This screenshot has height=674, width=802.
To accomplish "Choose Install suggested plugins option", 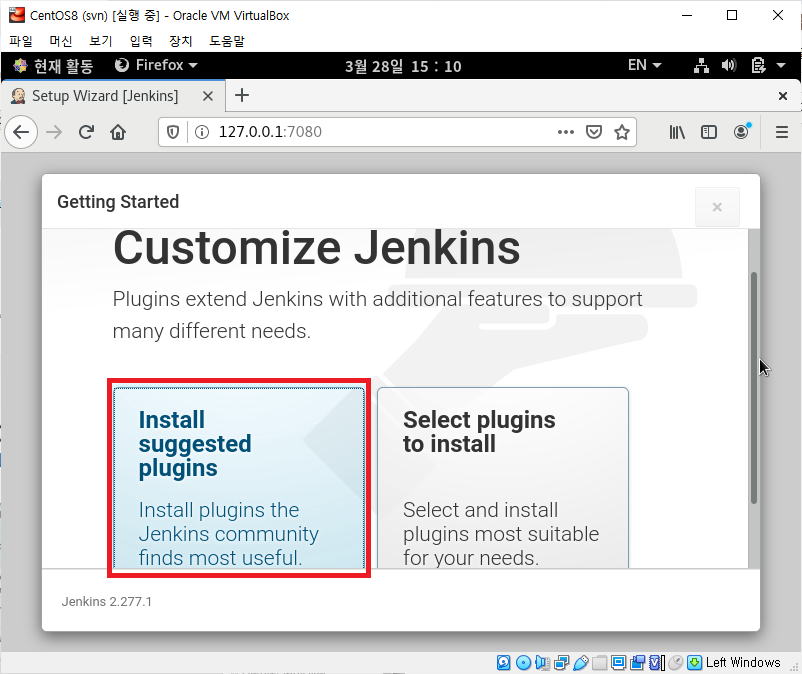I will (239, 478).
